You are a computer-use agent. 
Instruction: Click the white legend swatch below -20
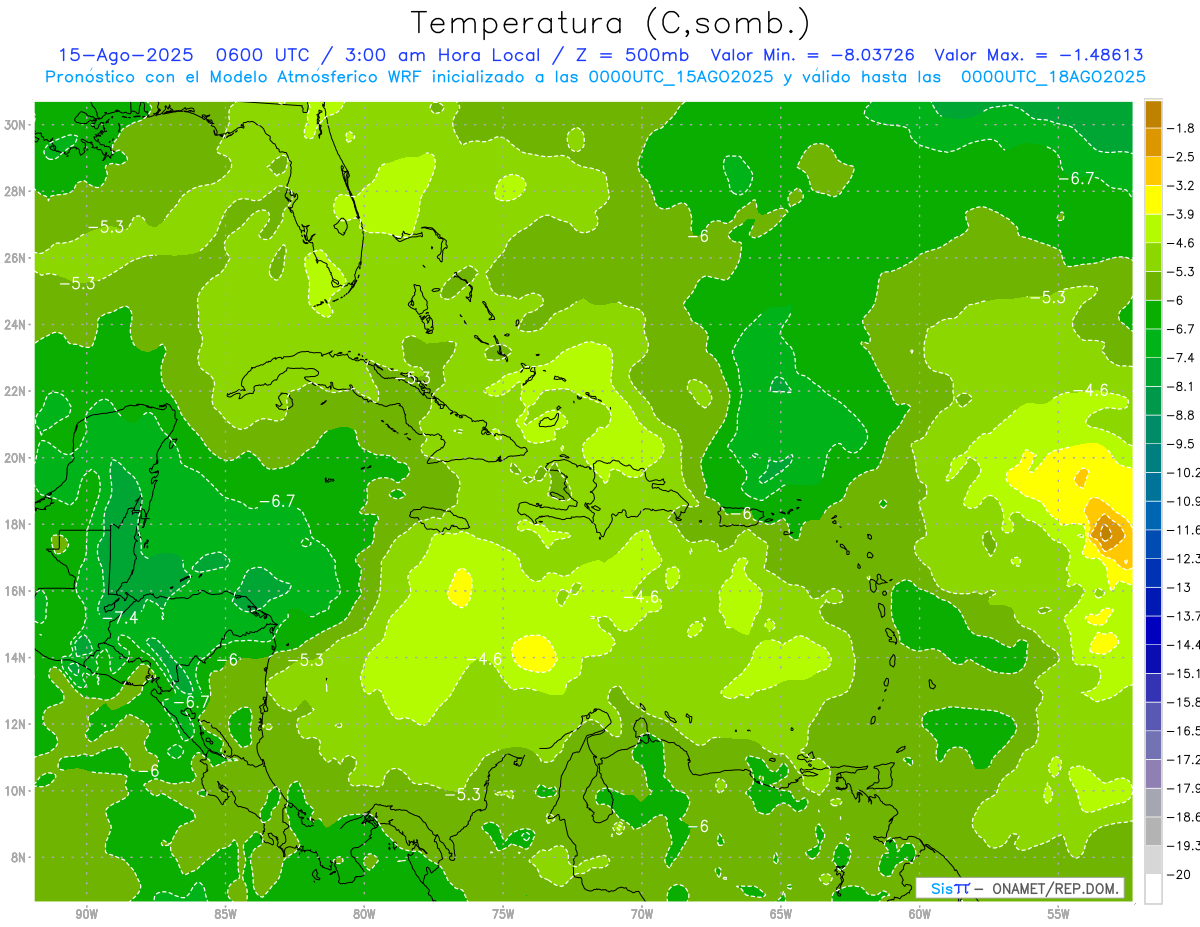(x=1154, y=889)
